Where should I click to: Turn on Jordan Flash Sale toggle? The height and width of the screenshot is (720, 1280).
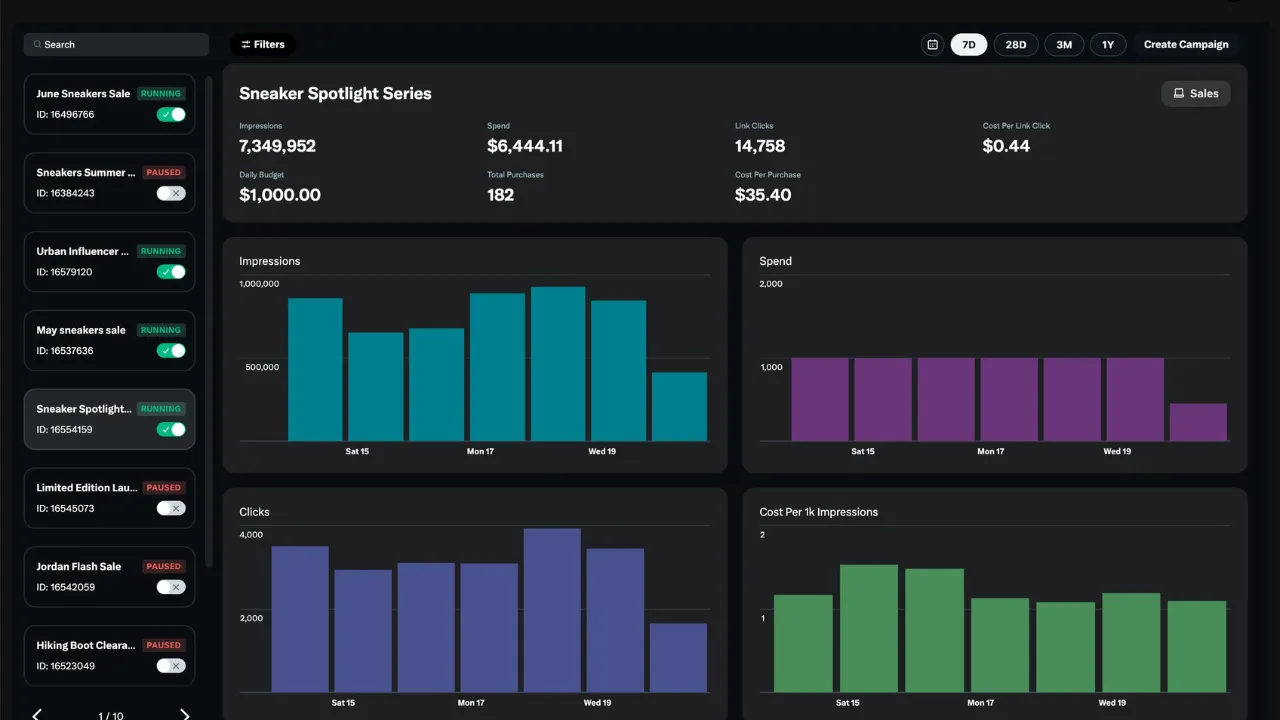click(171, 587)
